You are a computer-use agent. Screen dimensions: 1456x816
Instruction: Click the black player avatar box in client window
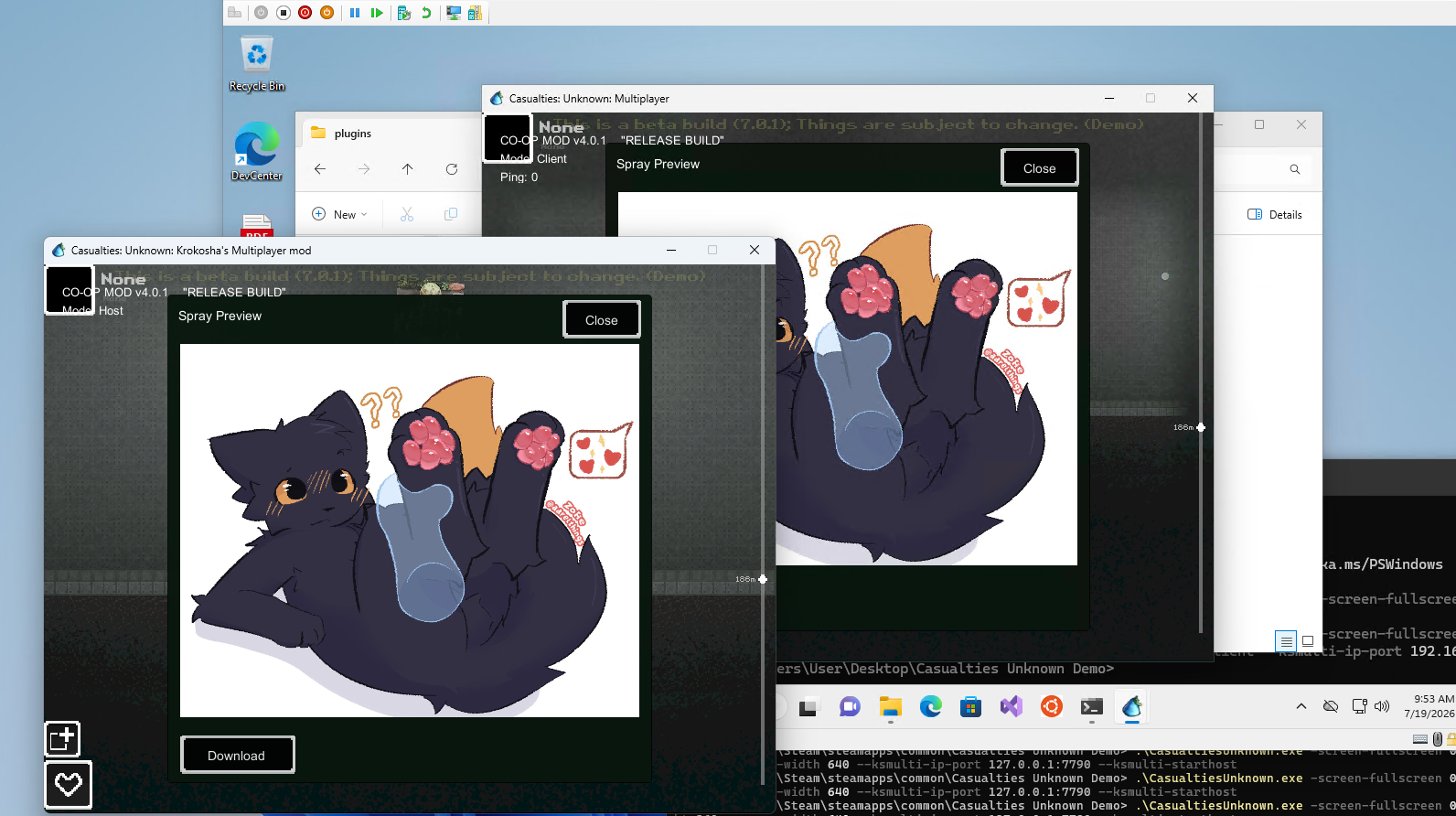click(x=508, y=138)
